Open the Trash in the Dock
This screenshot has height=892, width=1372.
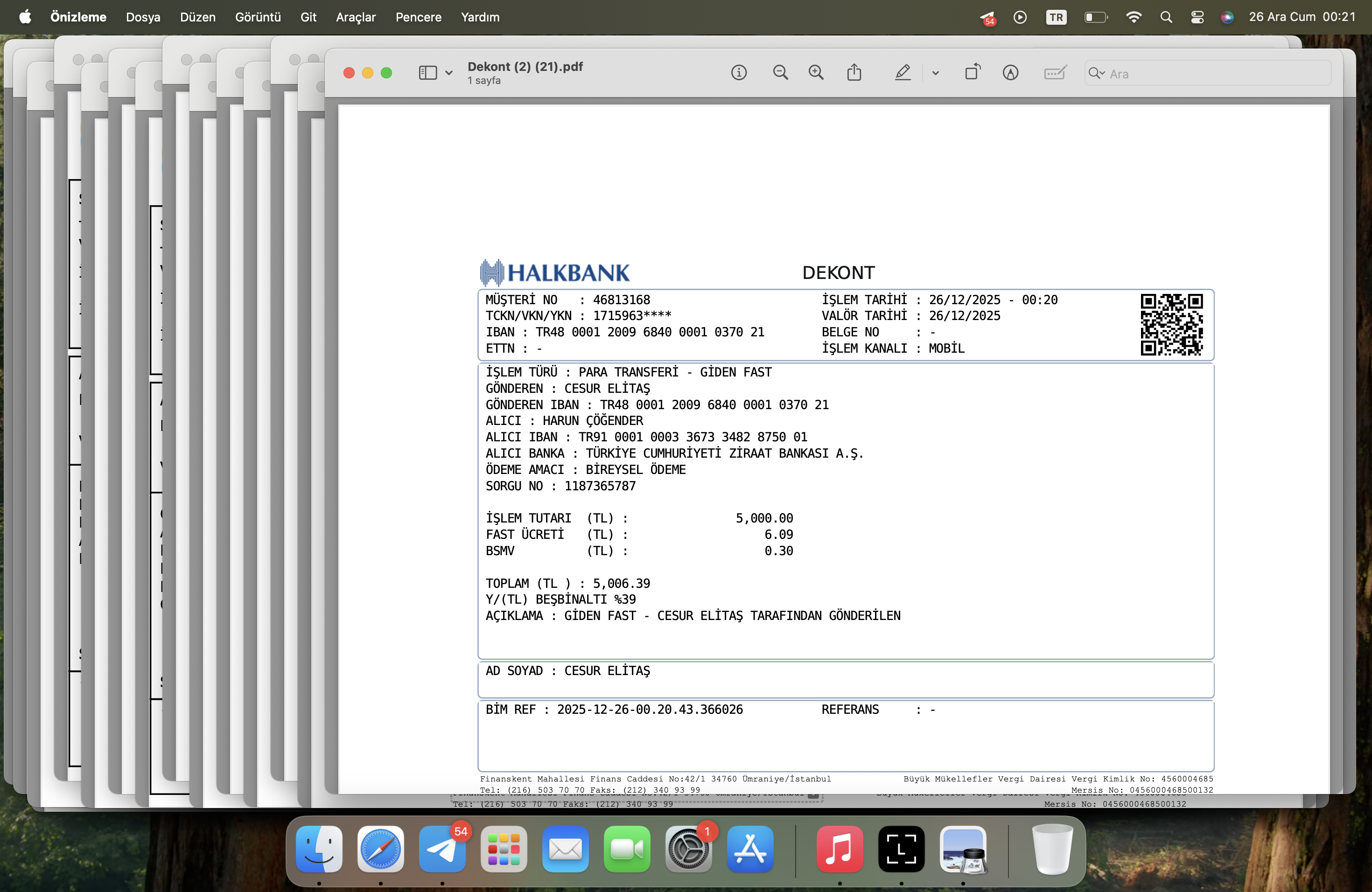click(x=1052, y=849)
